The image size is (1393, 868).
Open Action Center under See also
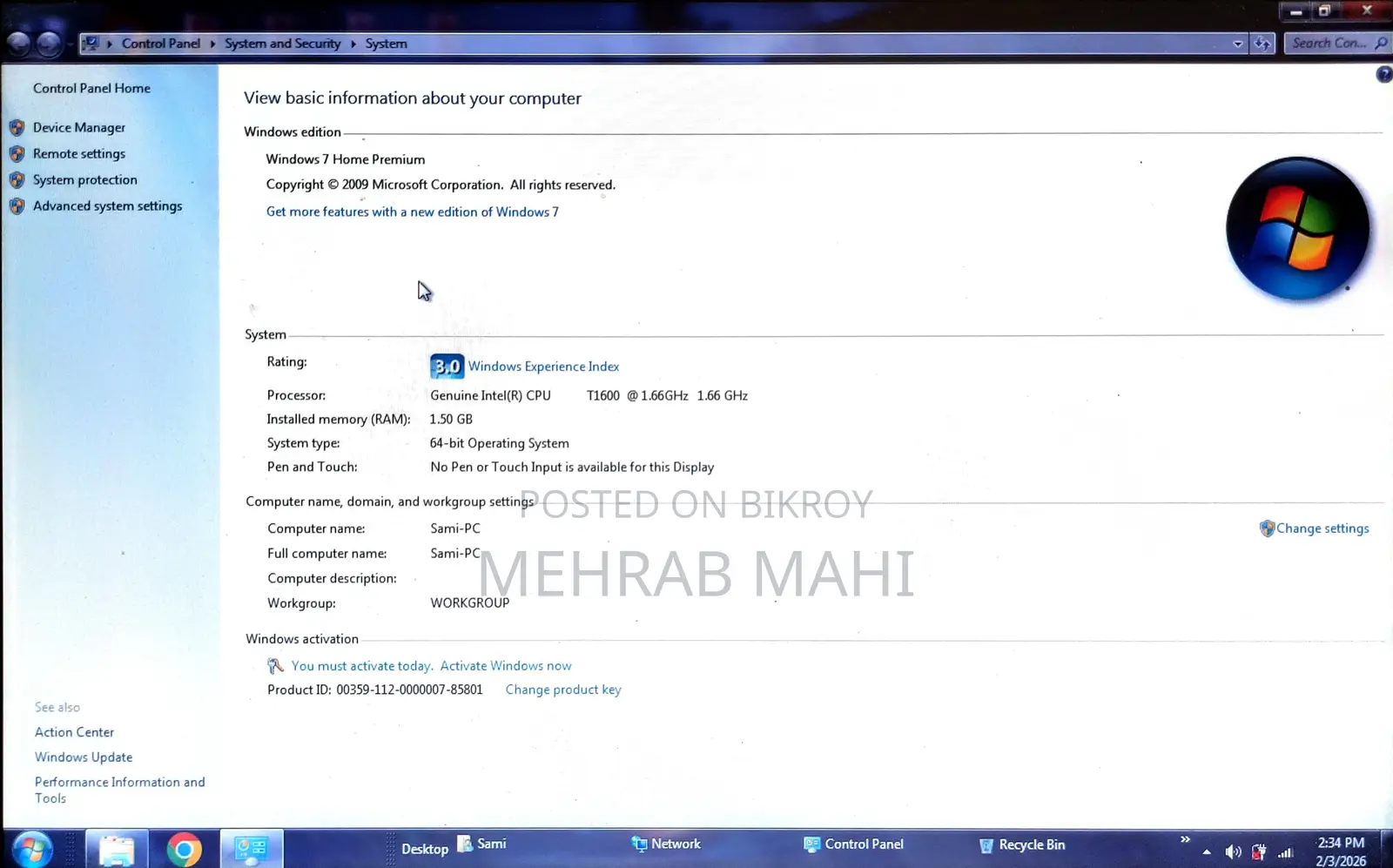(74, 733)
